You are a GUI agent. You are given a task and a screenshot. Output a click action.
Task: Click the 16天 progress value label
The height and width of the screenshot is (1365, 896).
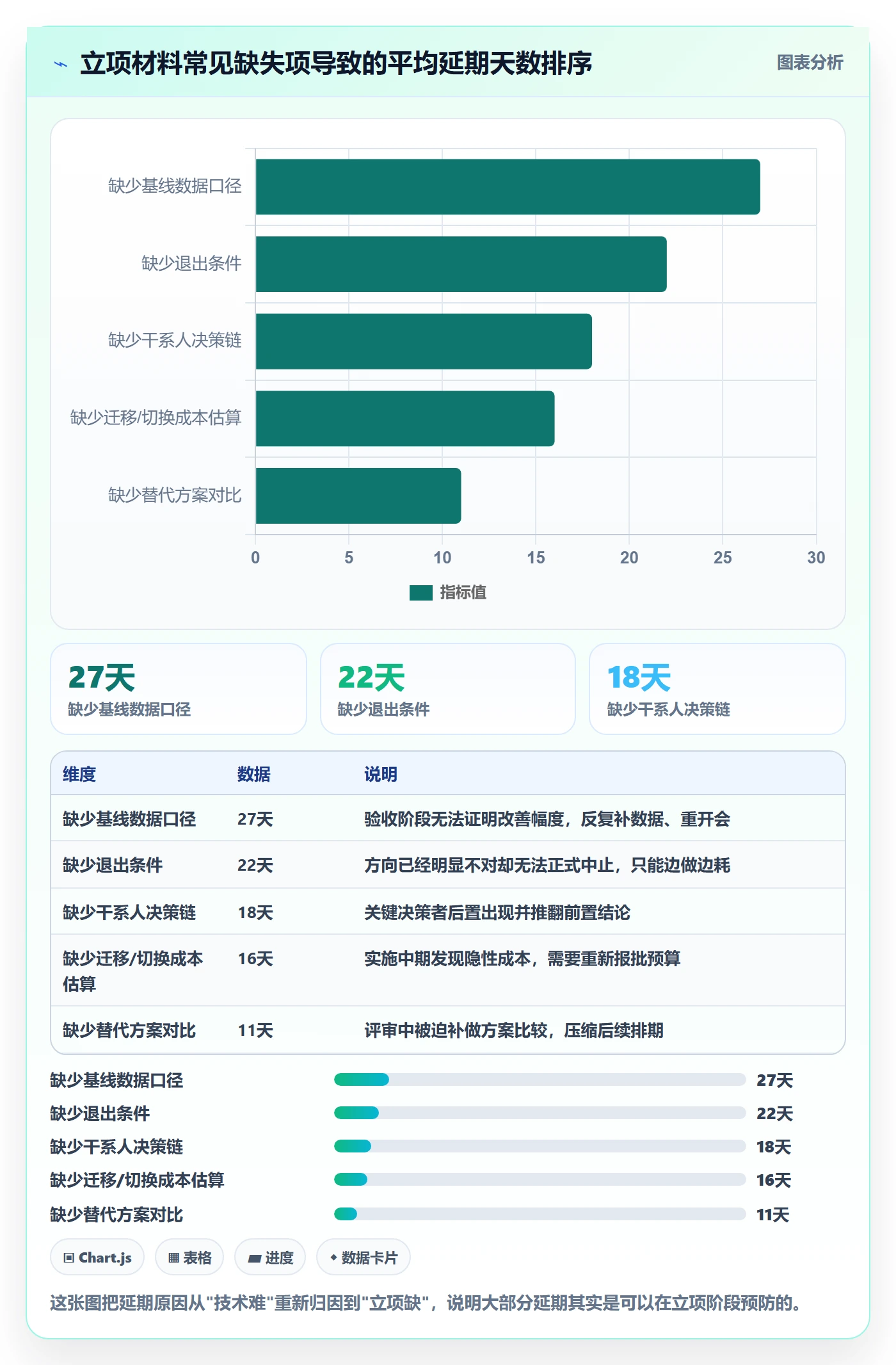click(x=774, y=1180)
